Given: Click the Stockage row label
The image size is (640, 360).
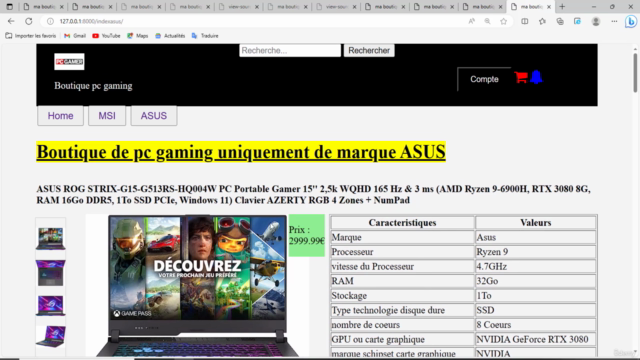Looking at the screenshot, I should [402, 296].
